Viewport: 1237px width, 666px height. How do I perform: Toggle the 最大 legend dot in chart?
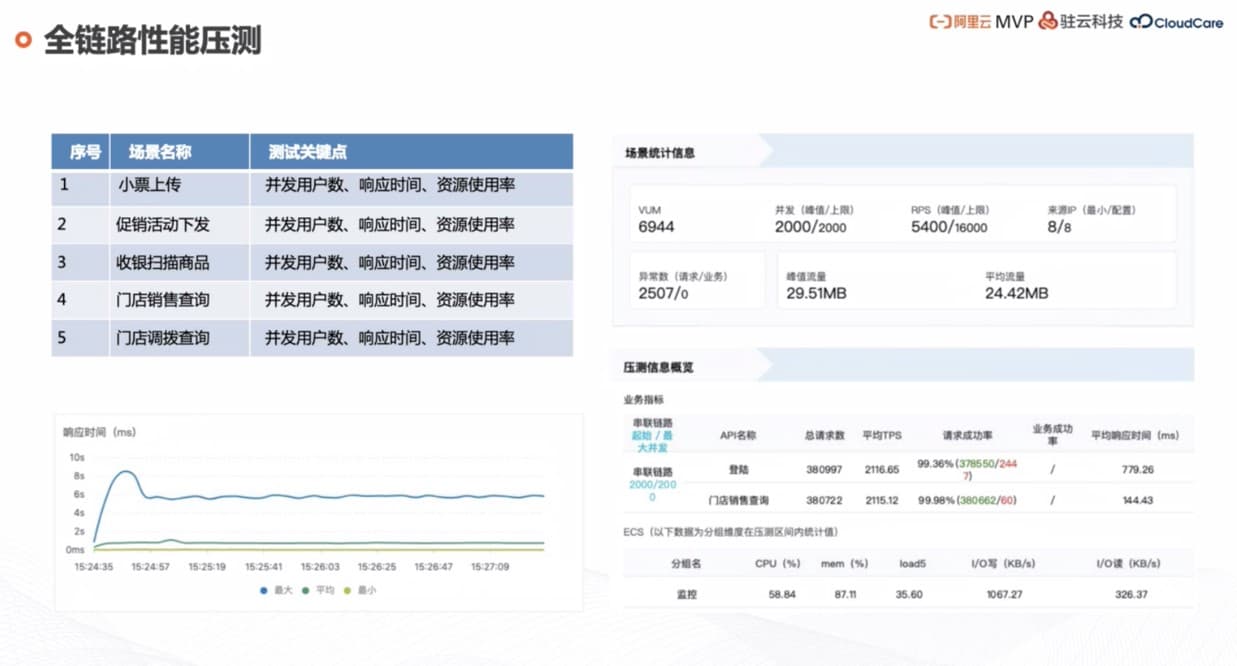[x=263, y=591]
